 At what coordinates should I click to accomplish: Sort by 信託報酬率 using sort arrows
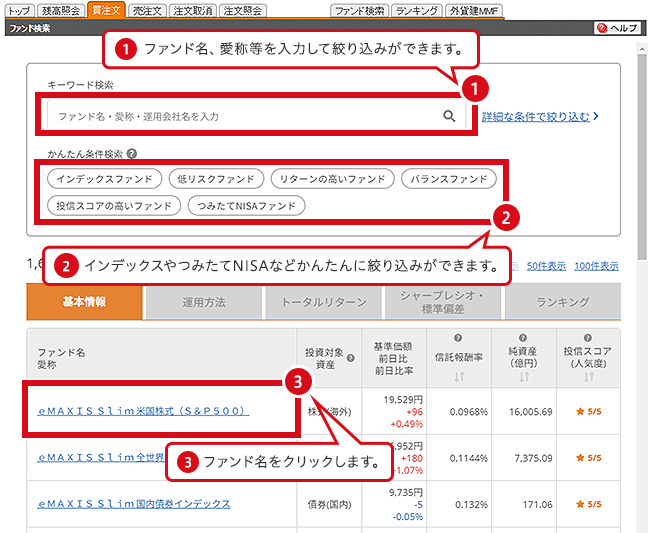point(459,376)
